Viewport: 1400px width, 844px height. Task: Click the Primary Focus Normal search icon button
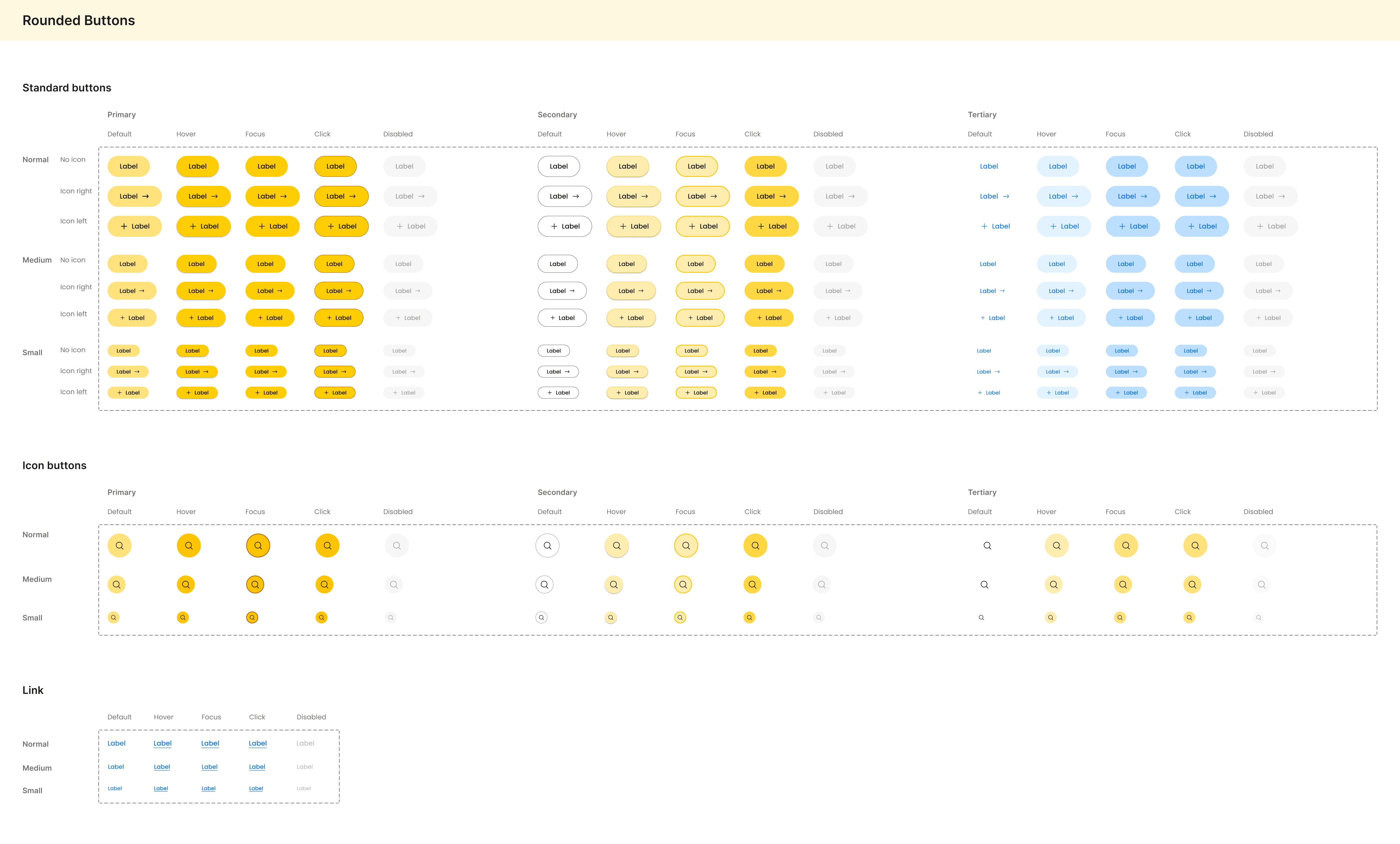point(258,545)
